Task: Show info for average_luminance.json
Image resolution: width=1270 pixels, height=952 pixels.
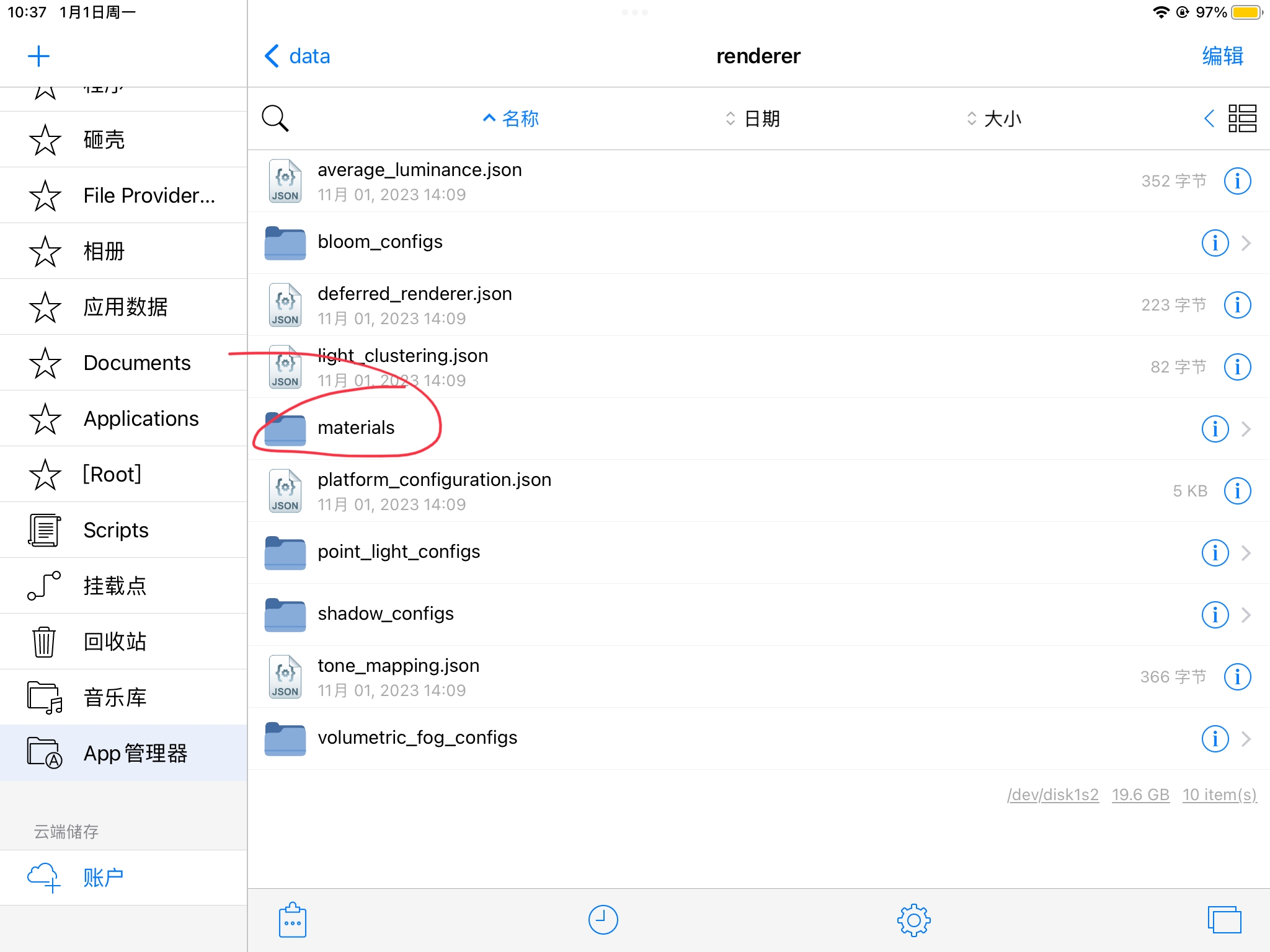Action: coord(1237,181)
